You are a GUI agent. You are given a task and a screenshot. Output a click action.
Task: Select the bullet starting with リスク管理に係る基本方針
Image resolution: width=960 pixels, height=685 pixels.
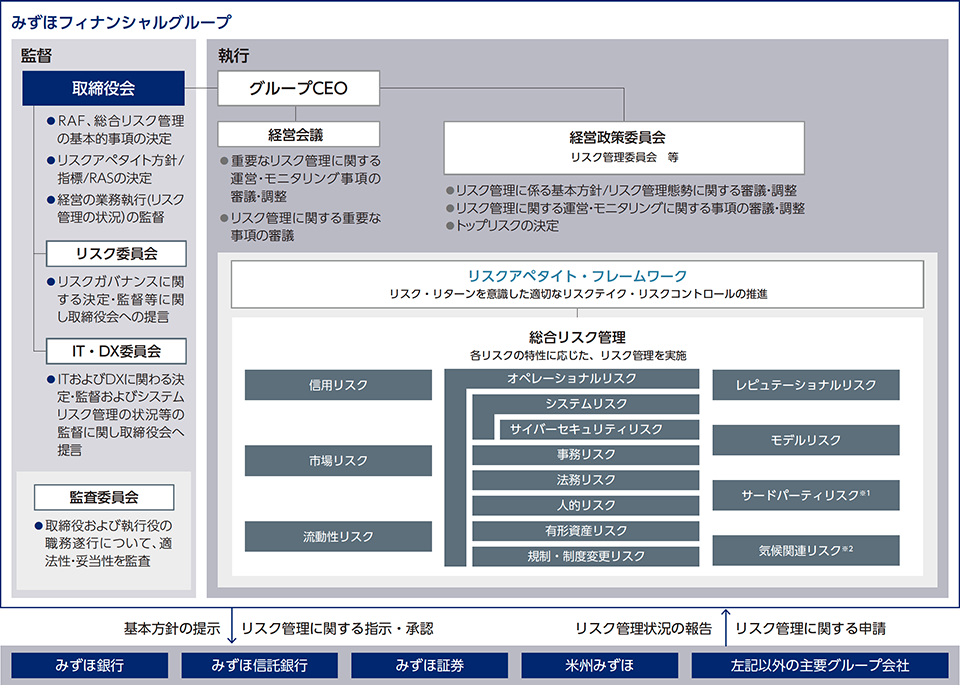[622, 190]
